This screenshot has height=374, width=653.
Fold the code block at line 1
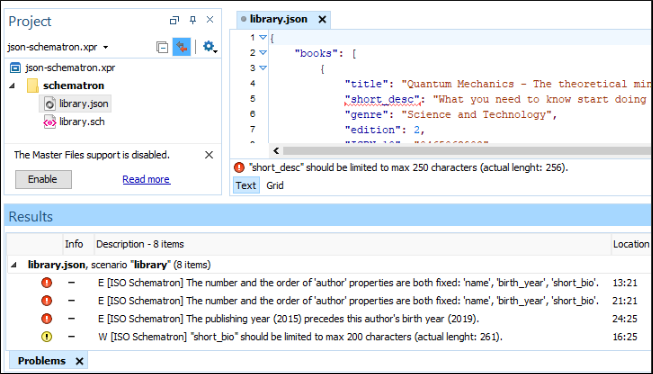(x=263, y=37)
